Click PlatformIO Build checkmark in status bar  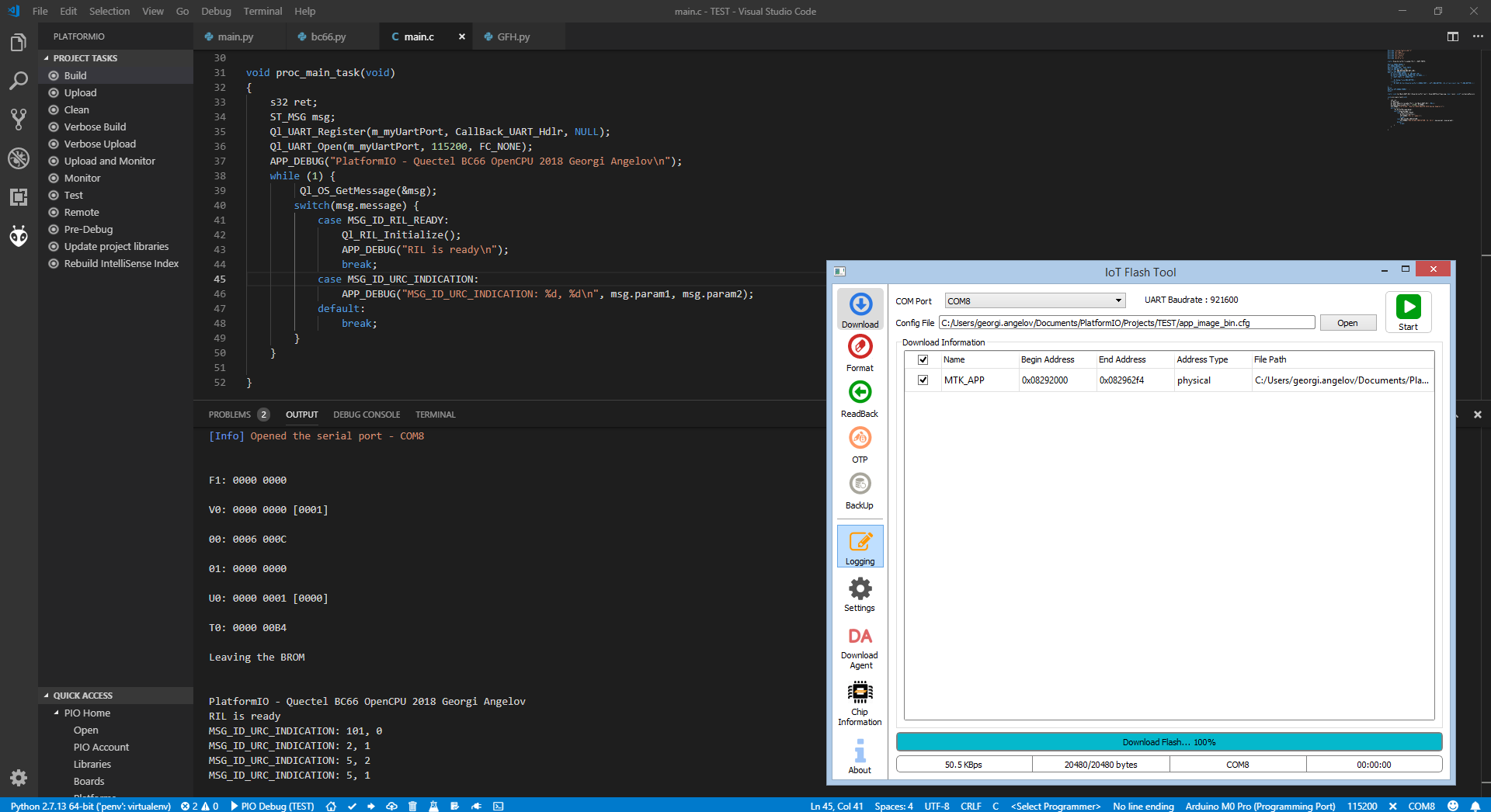352,806
